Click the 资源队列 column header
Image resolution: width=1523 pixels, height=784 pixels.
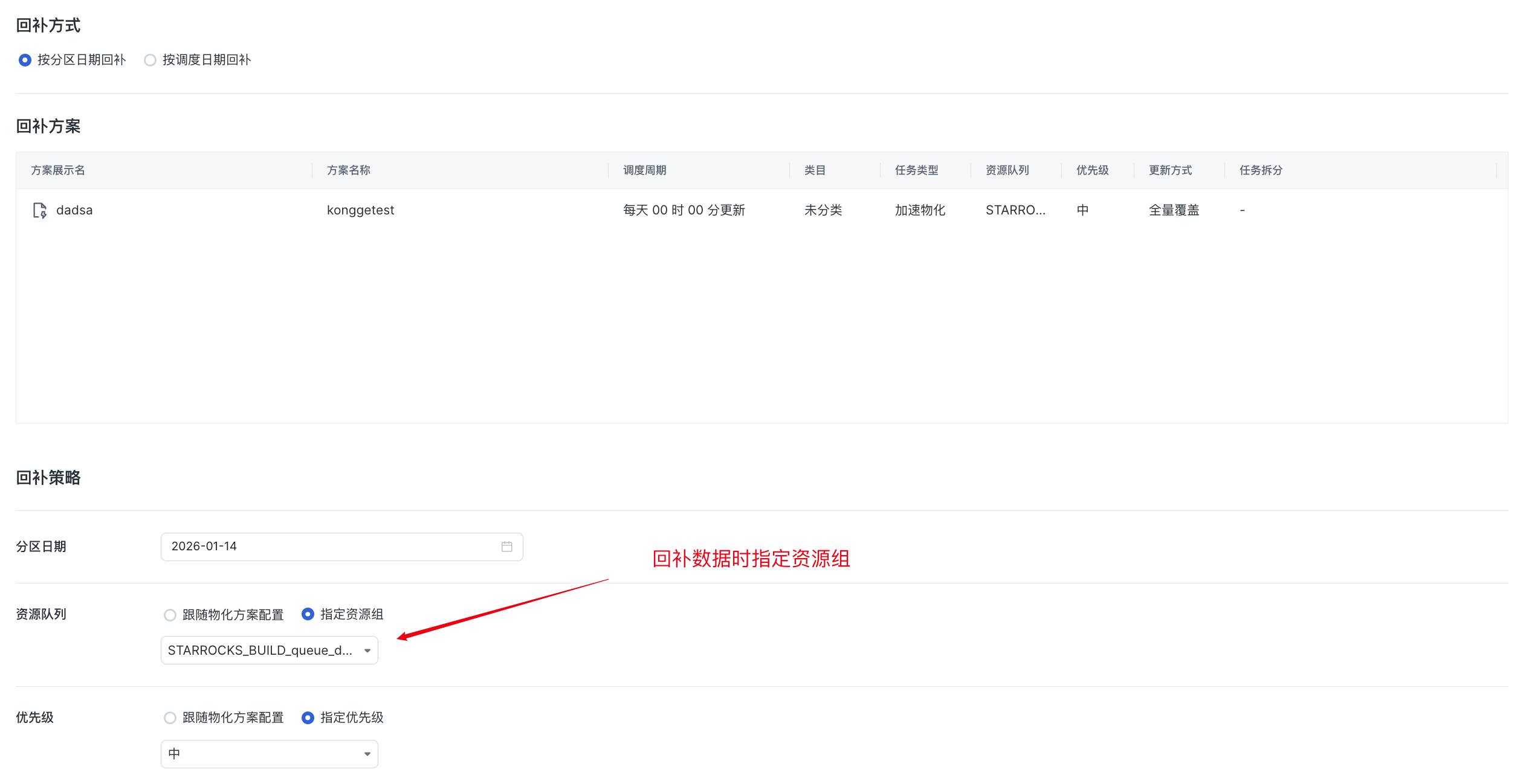1007,170
